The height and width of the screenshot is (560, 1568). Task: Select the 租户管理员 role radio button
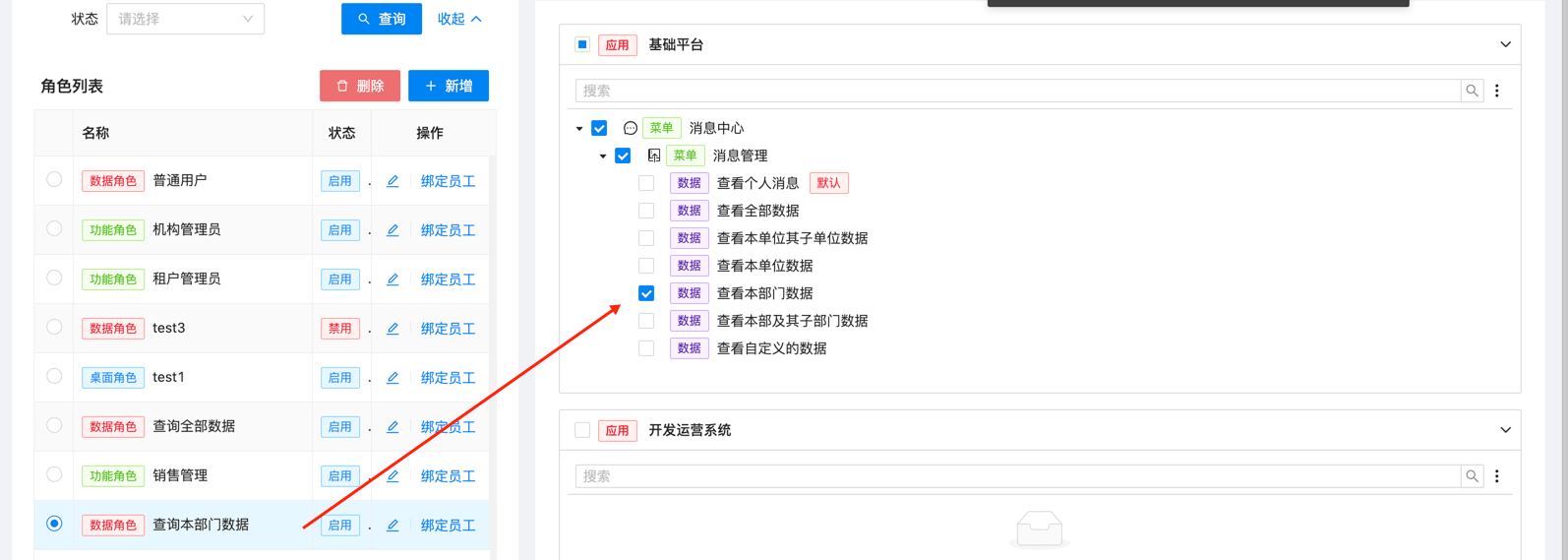coord(54,278)
